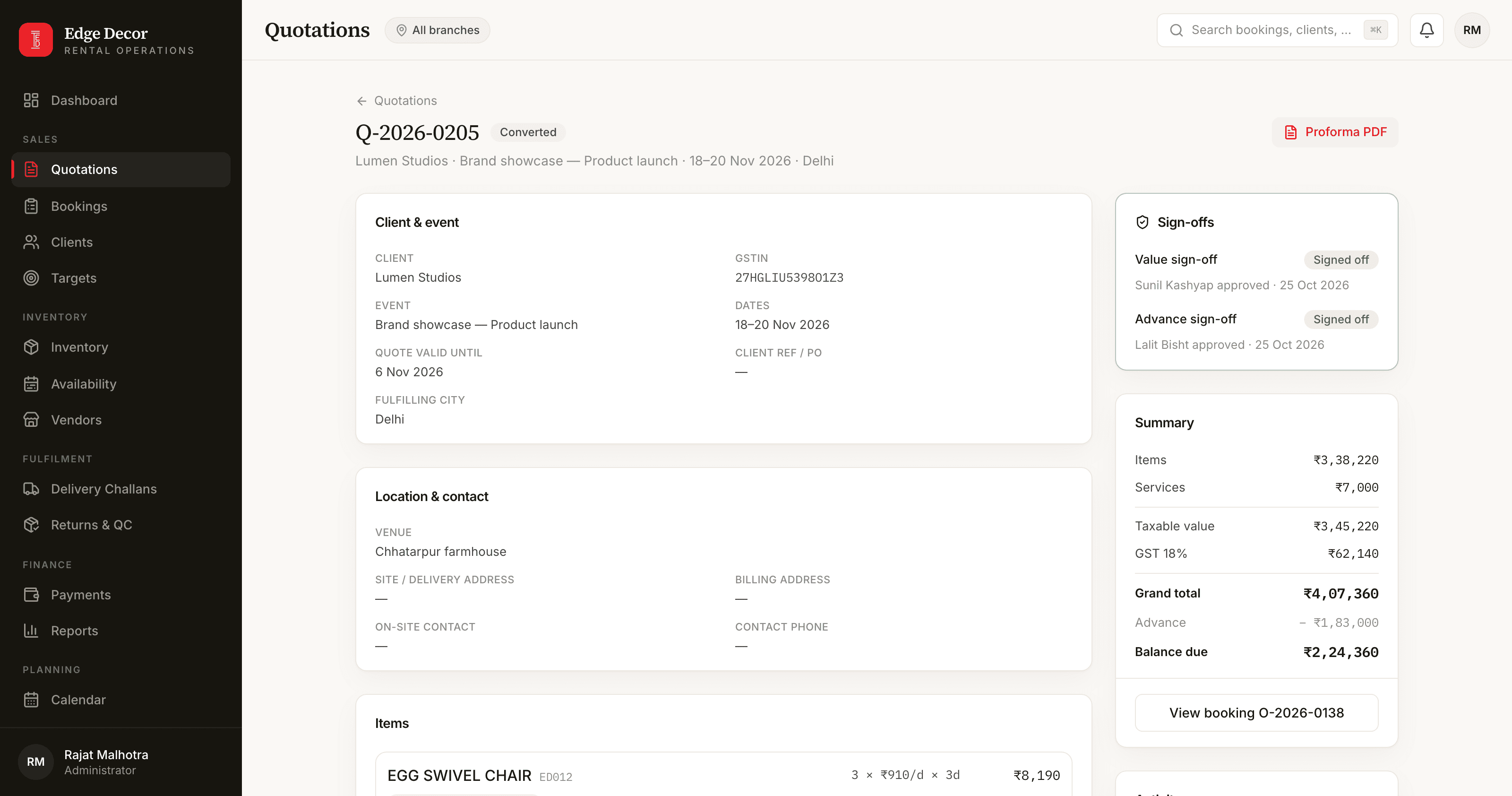Click the Q-2026-0205 quotation heading
Viewport: 1512px width, 796px height.
tap(417, 133)
